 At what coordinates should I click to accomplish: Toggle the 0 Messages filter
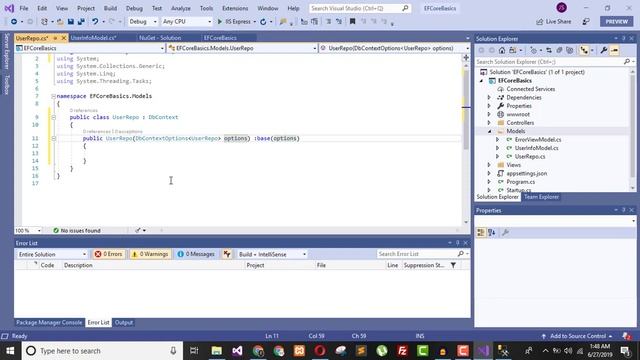click(x=196, y=254)
